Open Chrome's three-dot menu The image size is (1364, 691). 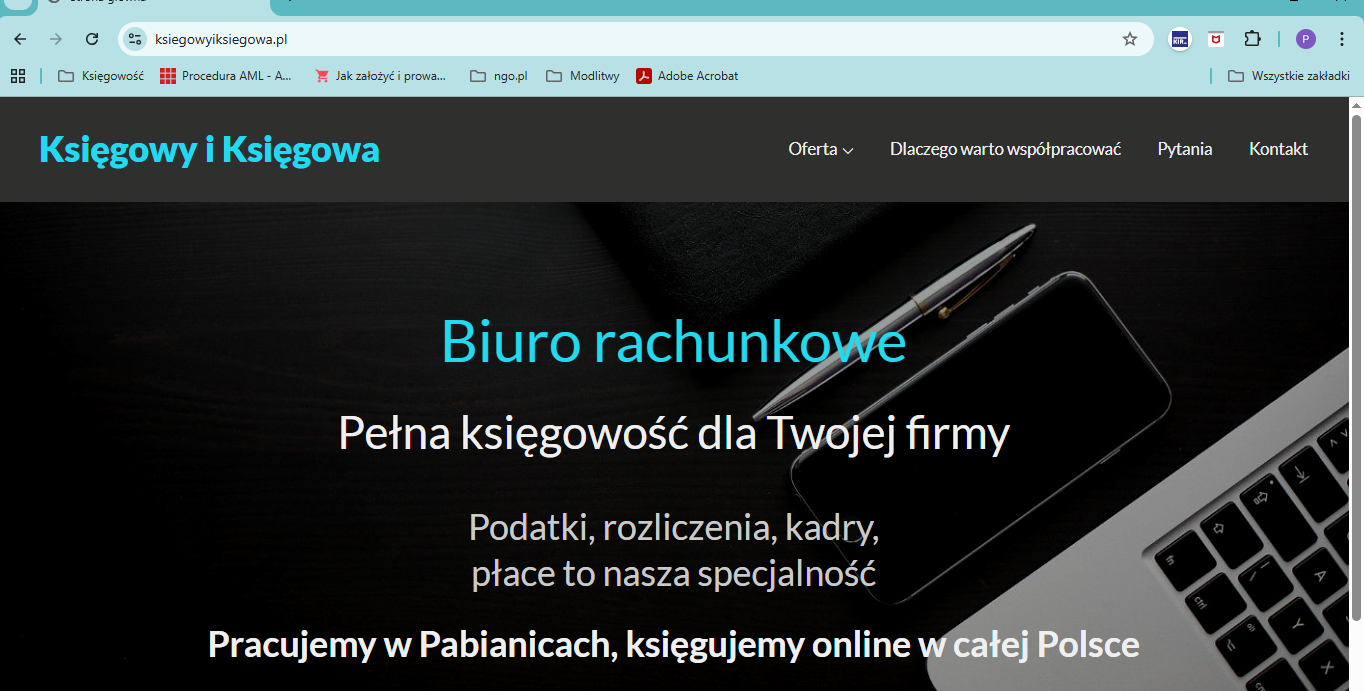pyautogui.click(x=1342, y=39)
